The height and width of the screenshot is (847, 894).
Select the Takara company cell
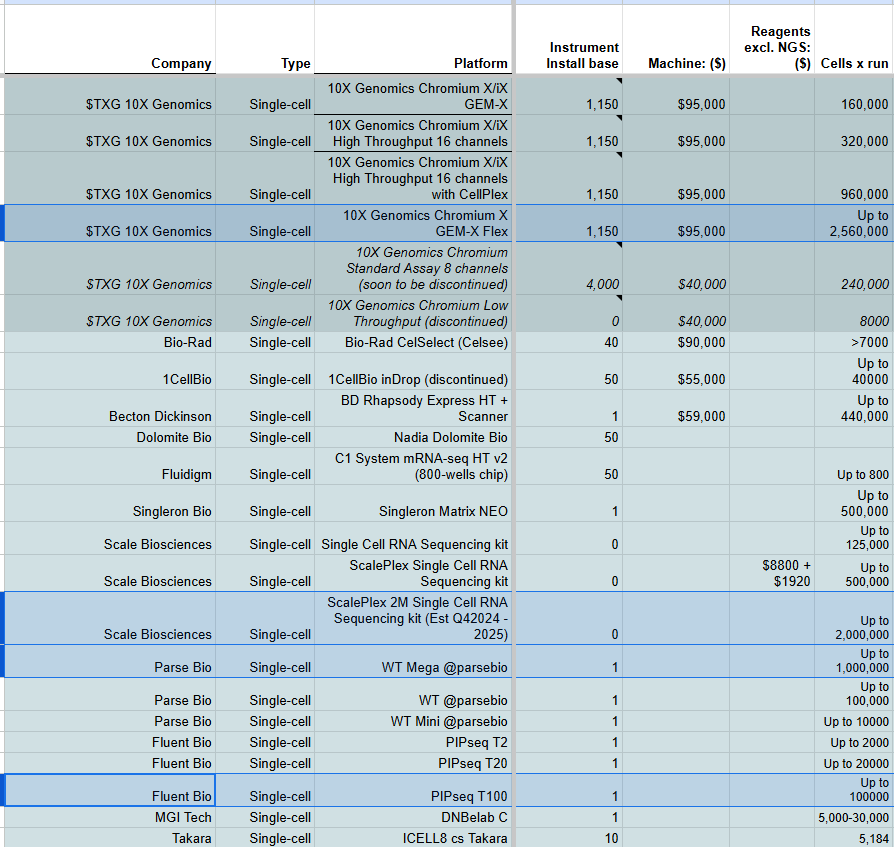tap(110, 838)
